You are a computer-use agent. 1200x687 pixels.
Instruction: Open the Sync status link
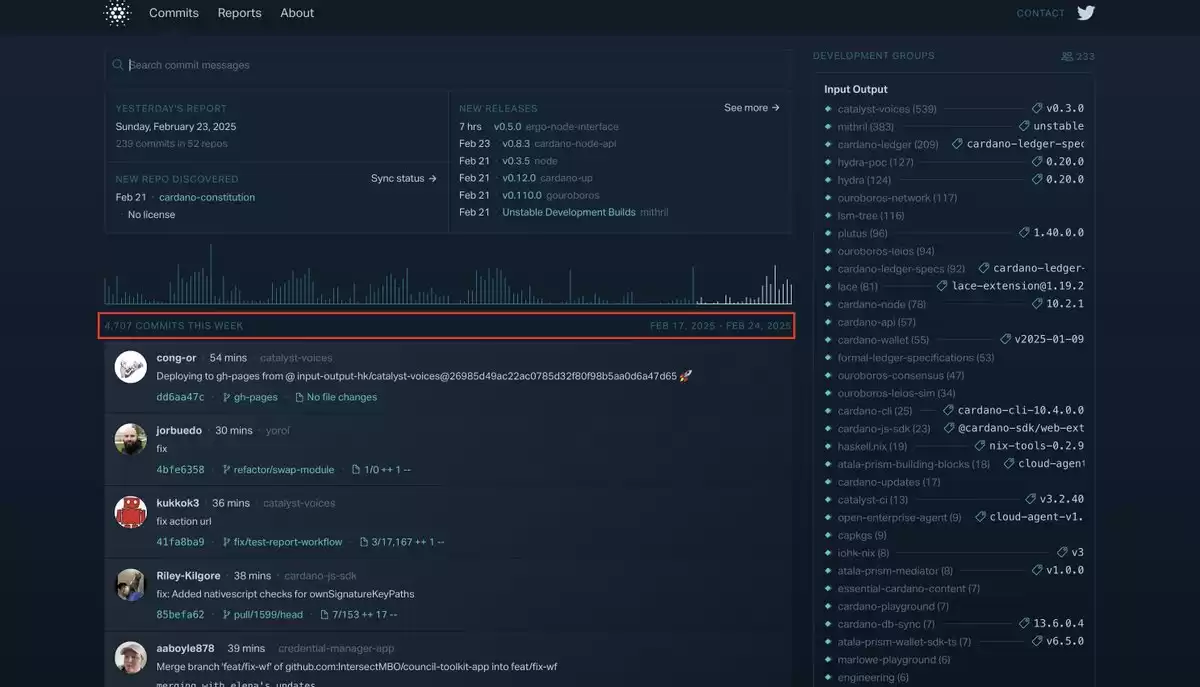pyautogui.click(x=404, y=179)
